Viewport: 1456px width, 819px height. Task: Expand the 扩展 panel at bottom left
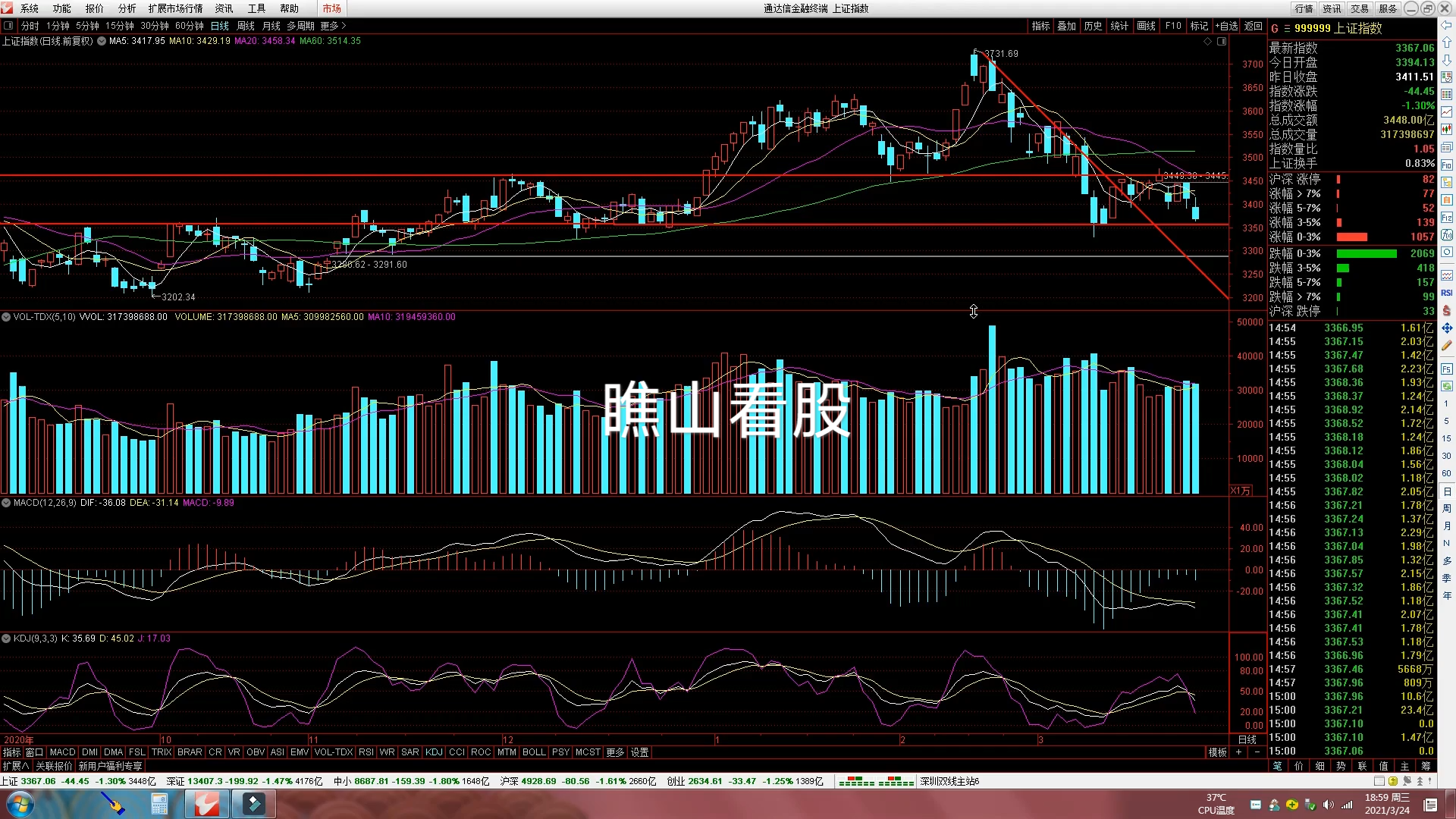[15, 766]
